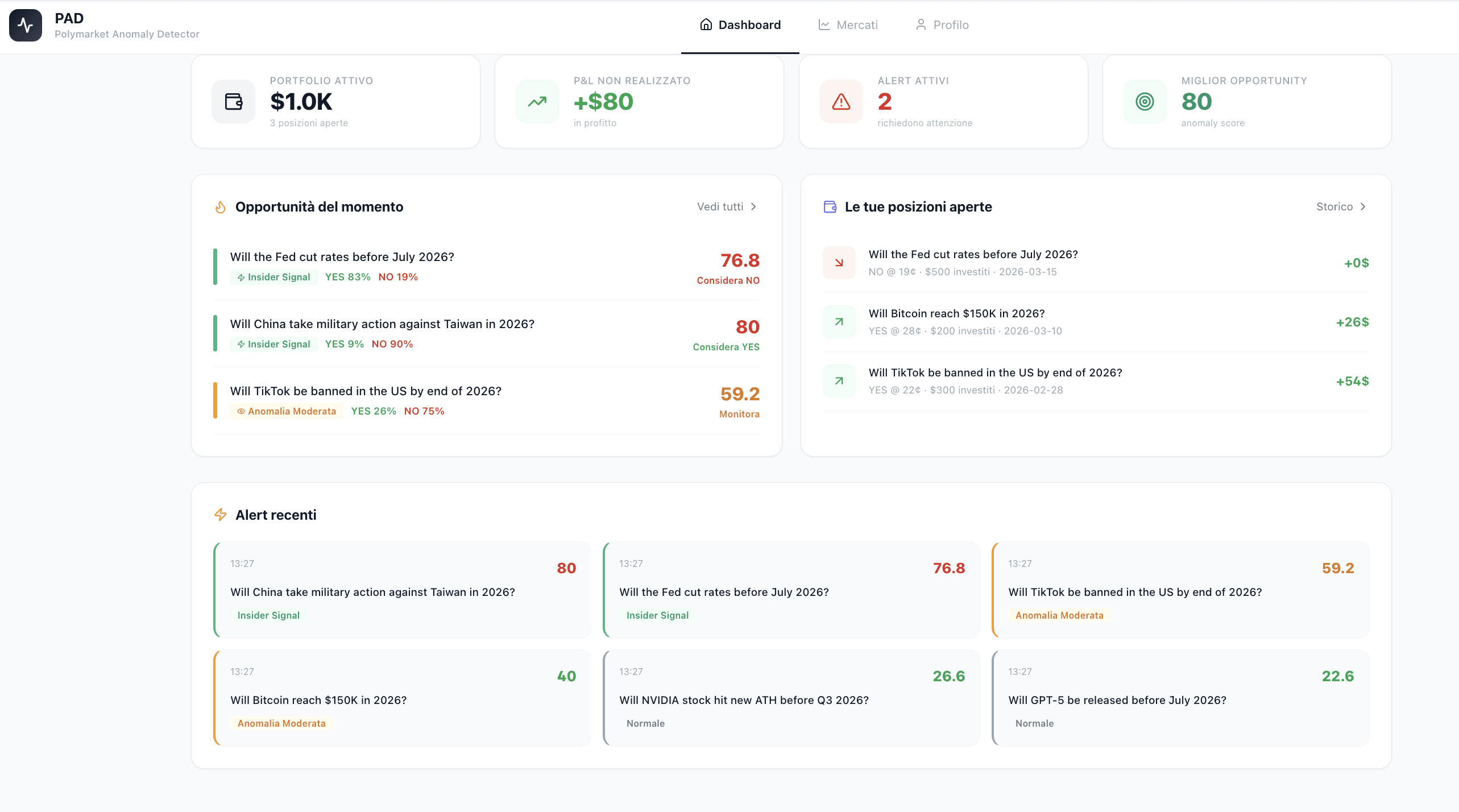
Task: Click the Vedi tutti link
Action: 719,207
